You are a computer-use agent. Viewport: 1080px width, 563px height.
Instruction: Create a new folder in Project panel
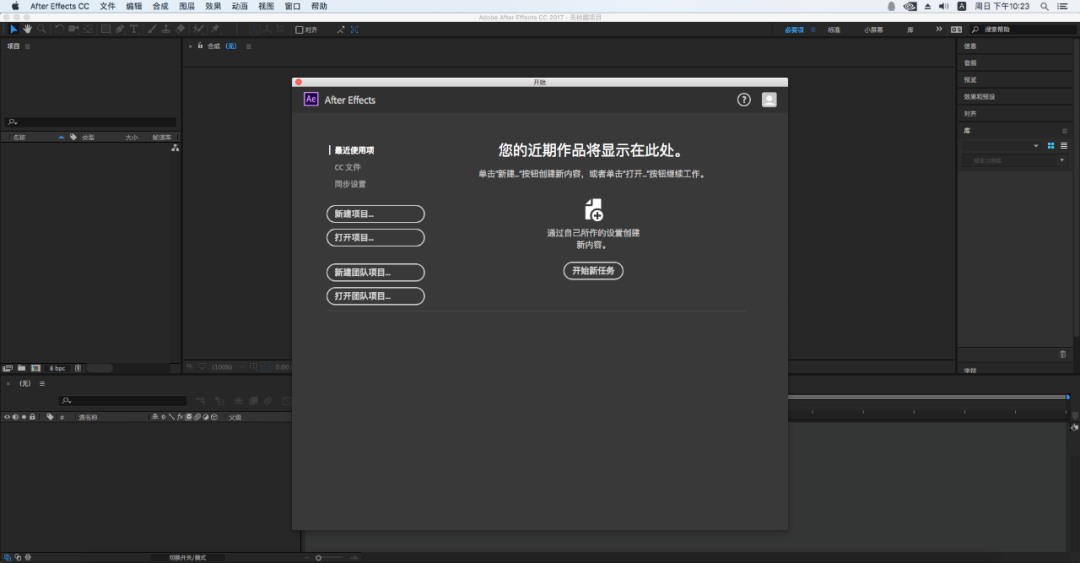coord(22,368)
